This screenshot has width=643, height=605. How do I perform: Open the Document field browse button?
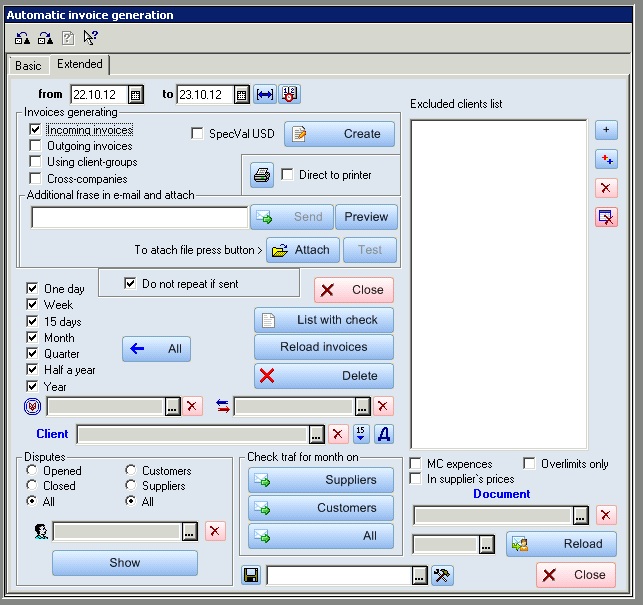580,515
